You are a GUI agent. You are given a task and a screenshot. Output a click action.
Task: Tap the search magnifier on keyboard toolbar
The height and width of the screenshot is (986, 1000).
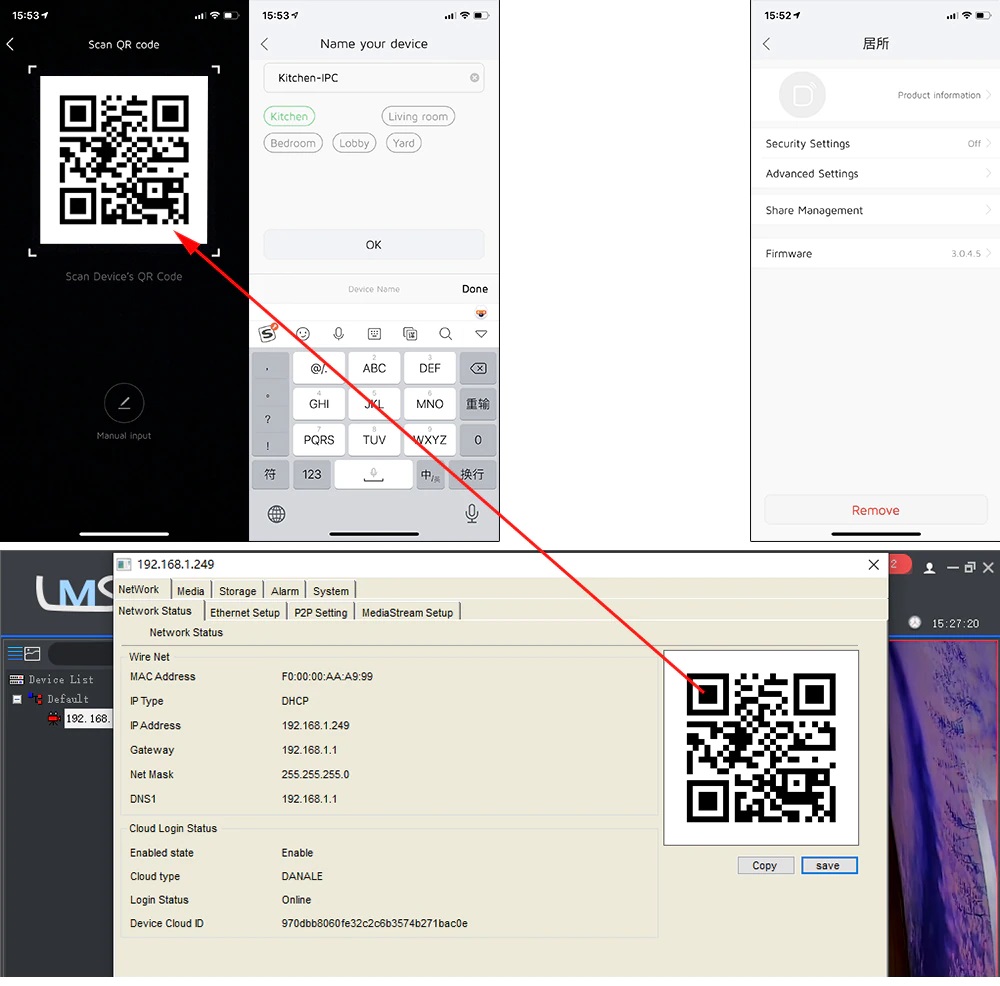446,334
